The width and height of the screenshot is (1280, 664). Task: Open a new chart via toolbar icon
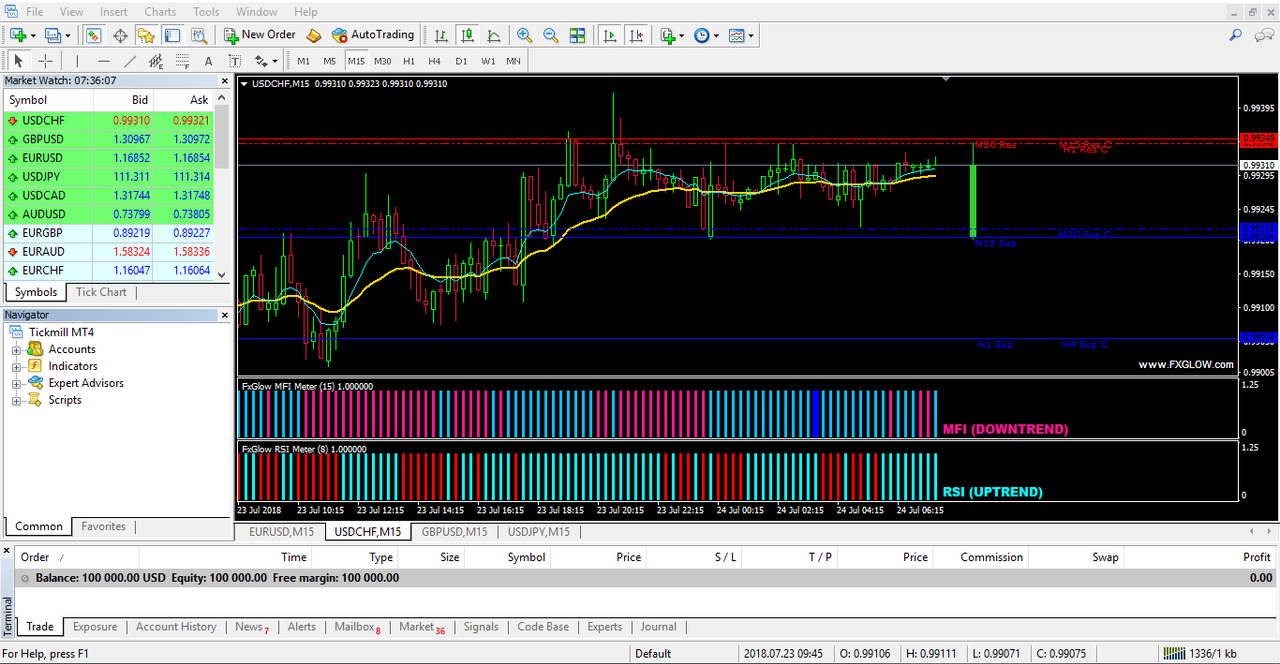point(17,35)
